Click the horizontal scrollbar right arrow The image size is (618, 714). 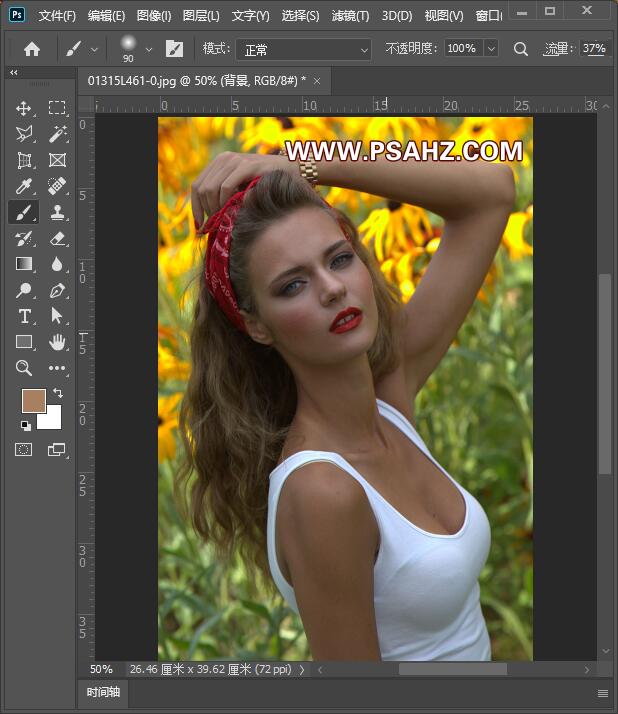click(x=587, y=669)
